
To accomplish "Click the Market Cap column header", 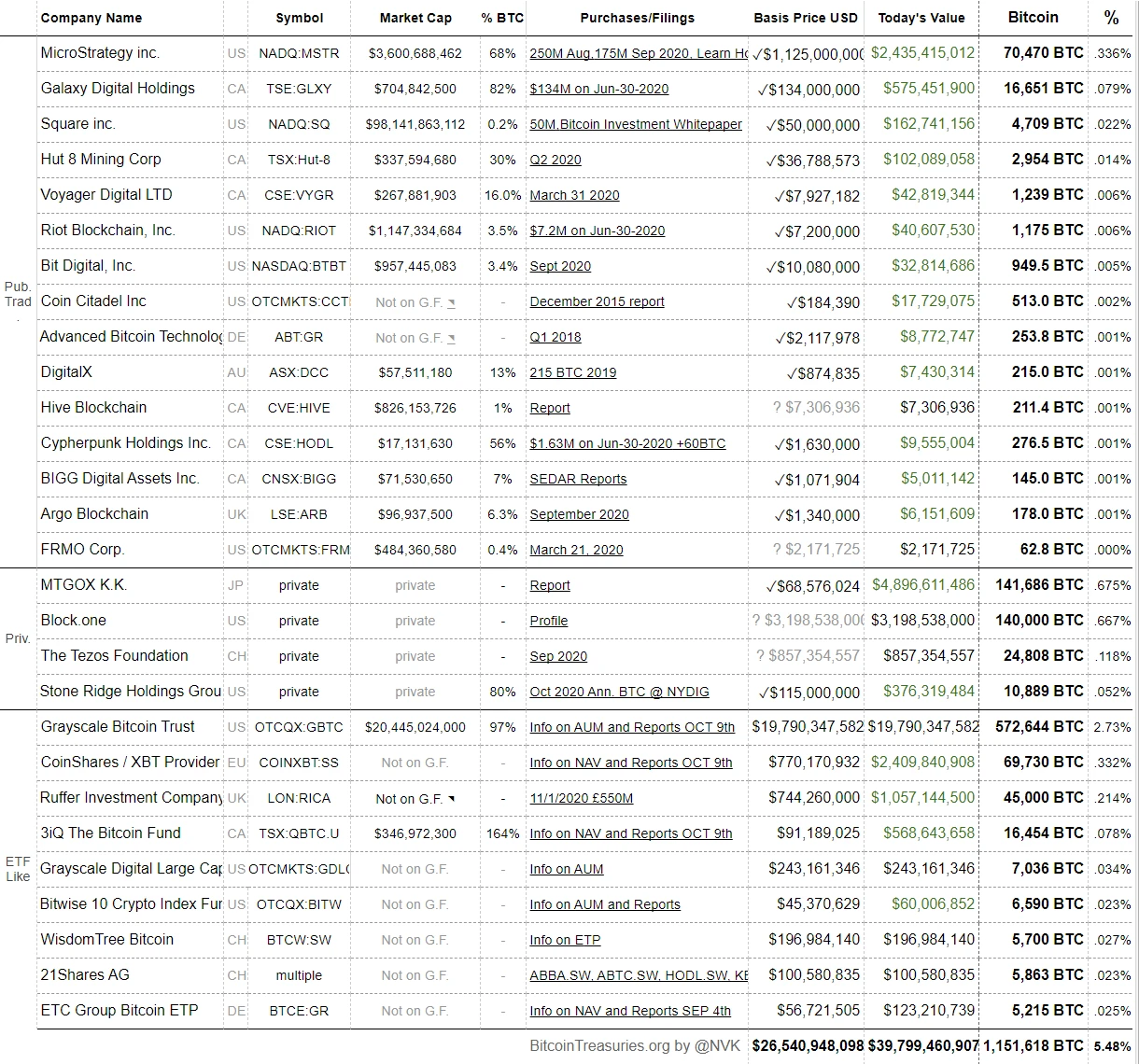I will point(415,18).
